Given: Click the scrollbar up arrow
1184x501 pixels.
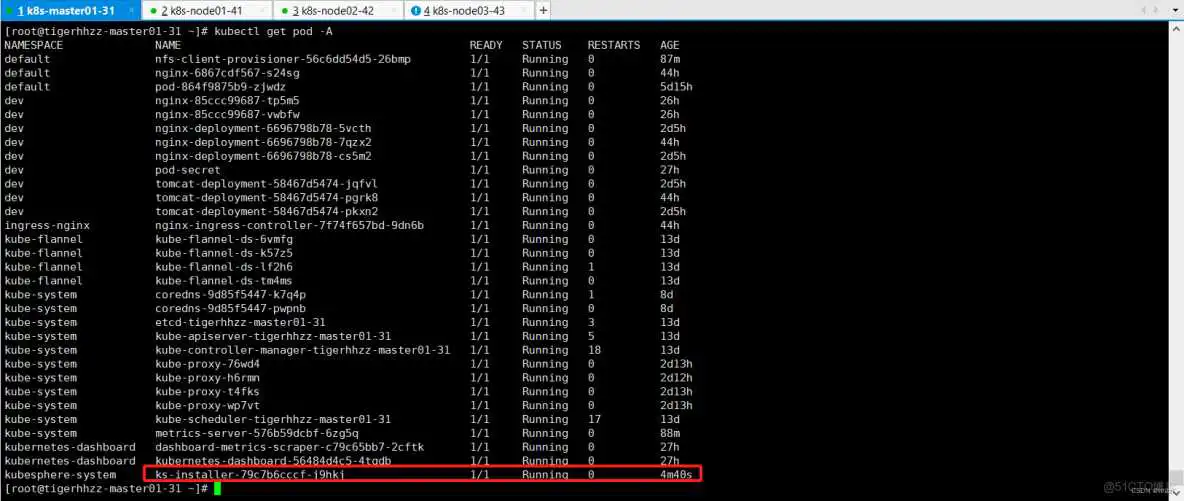Looking at the screenshot, I should pos(1176,28).
